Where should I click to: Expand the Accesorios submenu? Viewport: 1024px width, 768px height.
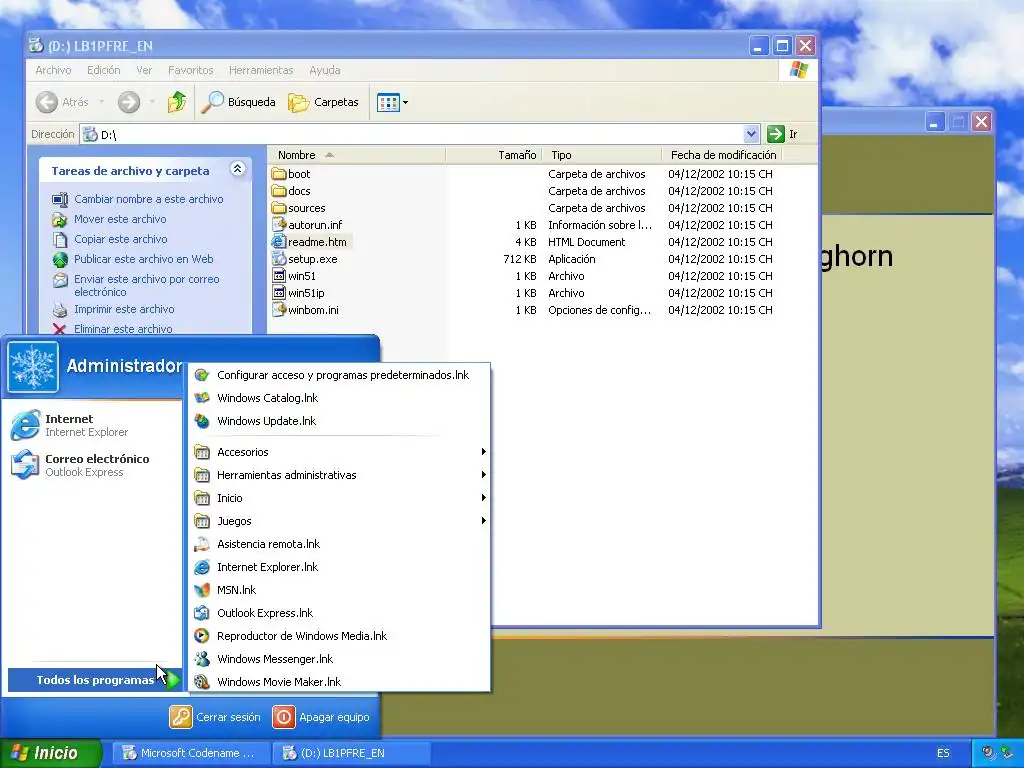pos(339,452)
